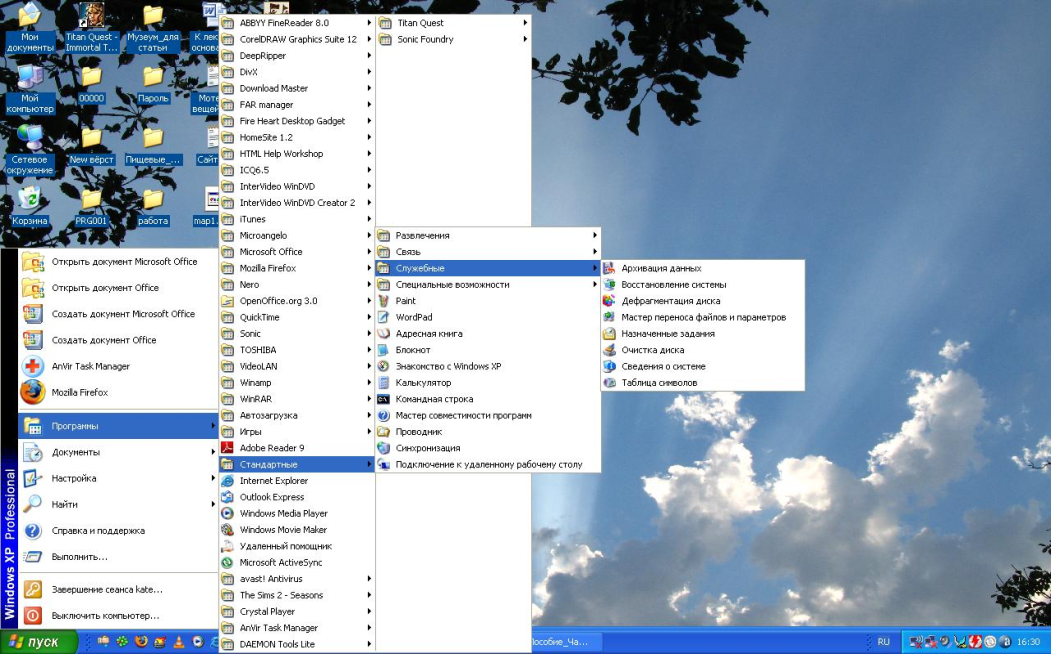Select Мой компьютер desktop icon
This screenshot has width=1051, height=654.
click(x=29, y=89)
